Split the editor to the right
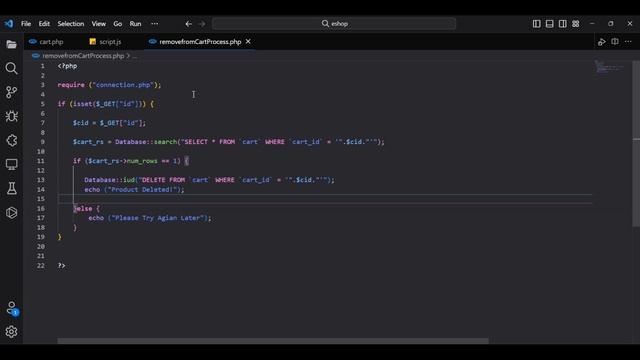Image resolution: width=640 pixels, height=360 pixels. pyautogui.click(x=615, y=42)
